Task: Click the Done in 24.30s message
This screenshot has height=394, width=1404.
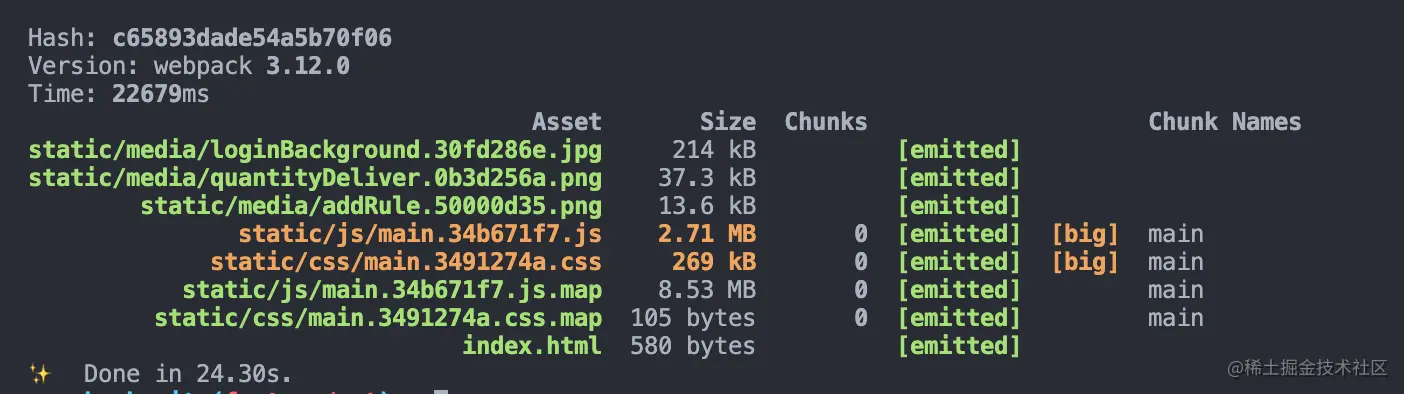Action: coord(188,374)
